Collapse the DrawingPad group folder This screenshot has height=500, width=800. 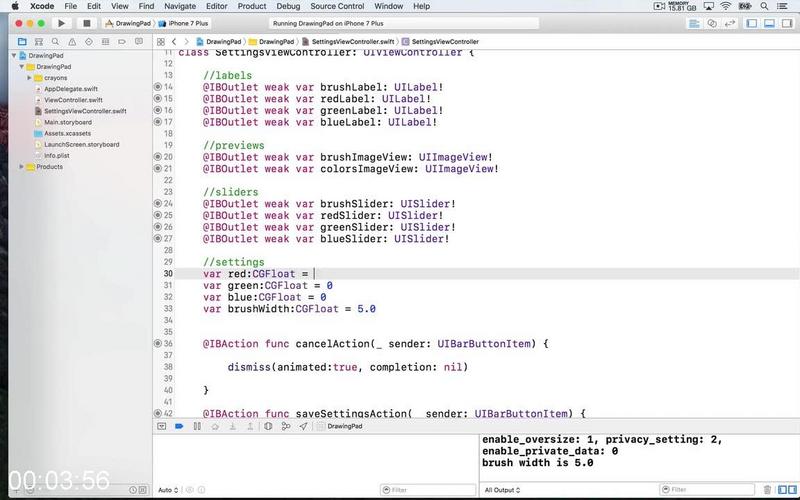point(22,67)
